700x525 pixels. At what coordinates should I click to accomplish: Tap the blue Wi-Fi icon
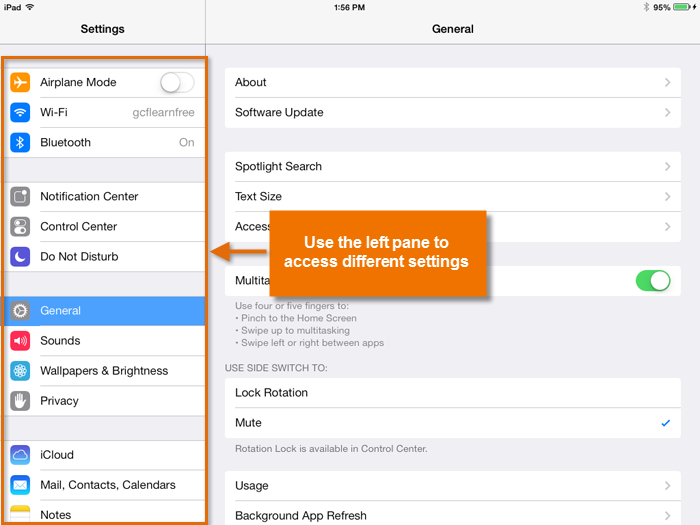[x=20, y=112]
